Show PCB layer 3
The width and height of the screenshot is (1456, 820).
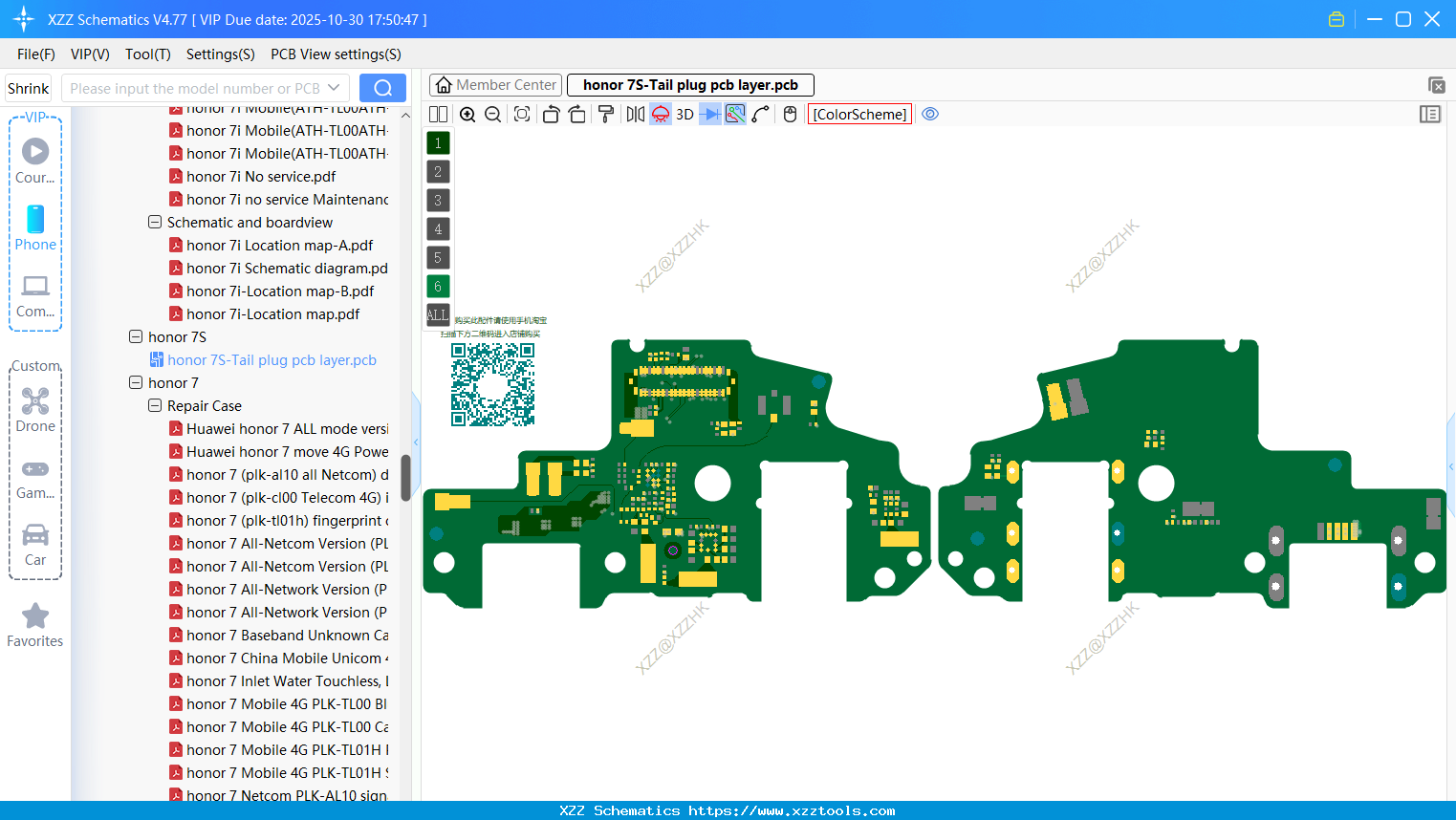[438, 201]
